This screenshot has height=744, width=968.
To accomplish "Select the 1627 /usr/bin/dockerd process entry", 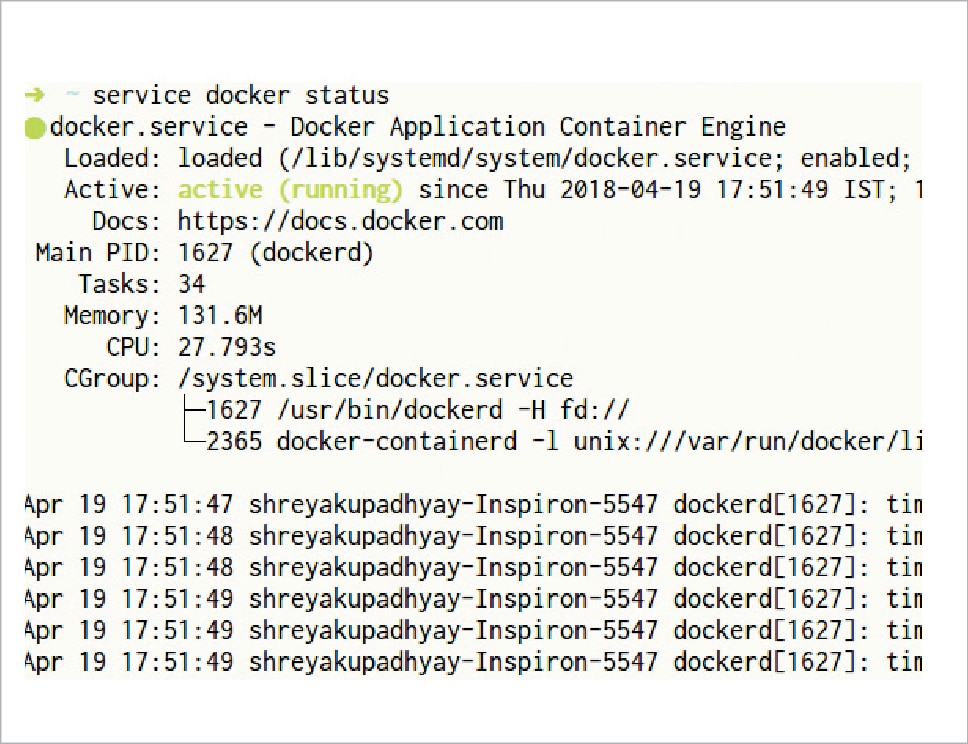I will point(418,410).
